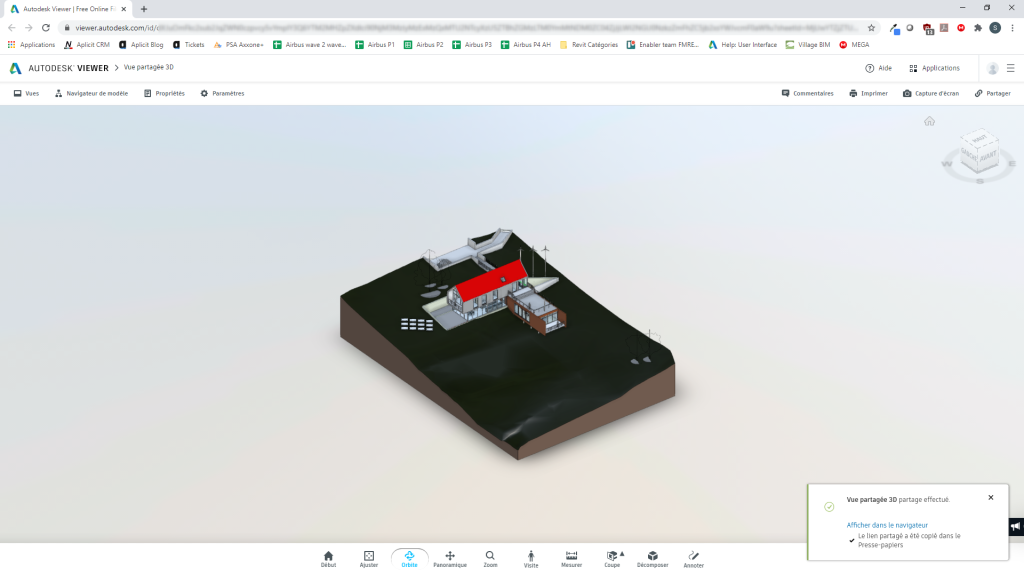Screen dimensions: 1024x575
Task: Click the Zoom tool
Action: click(490, 558)
